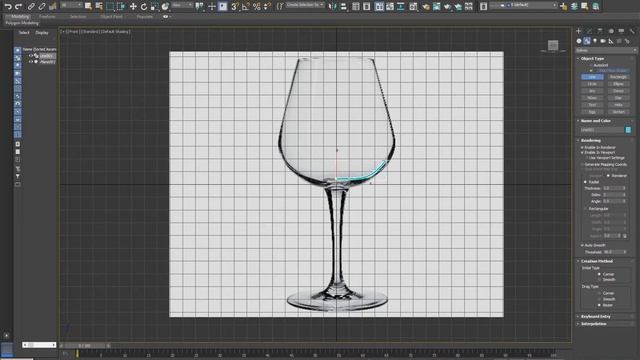640x360 pixels.
Task: Toggle the Spinner Snap icon
Action: click(x=267, y=7)
